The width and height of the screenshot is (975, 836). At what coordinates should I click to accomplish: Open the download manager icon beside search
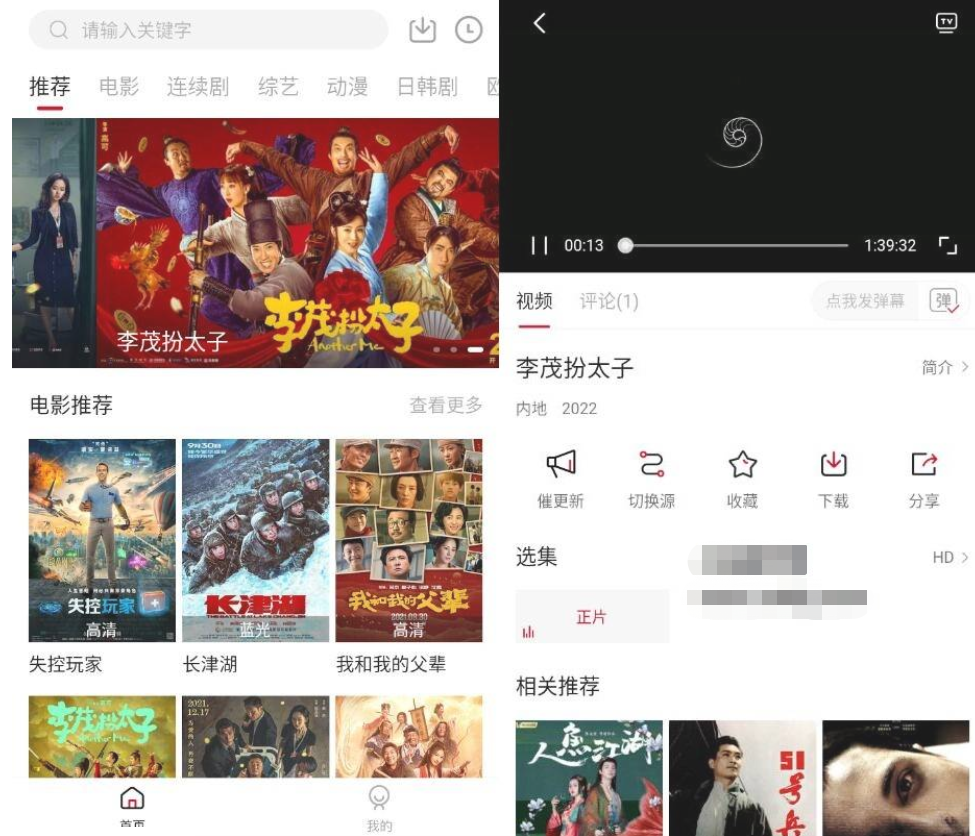[423, 30]
